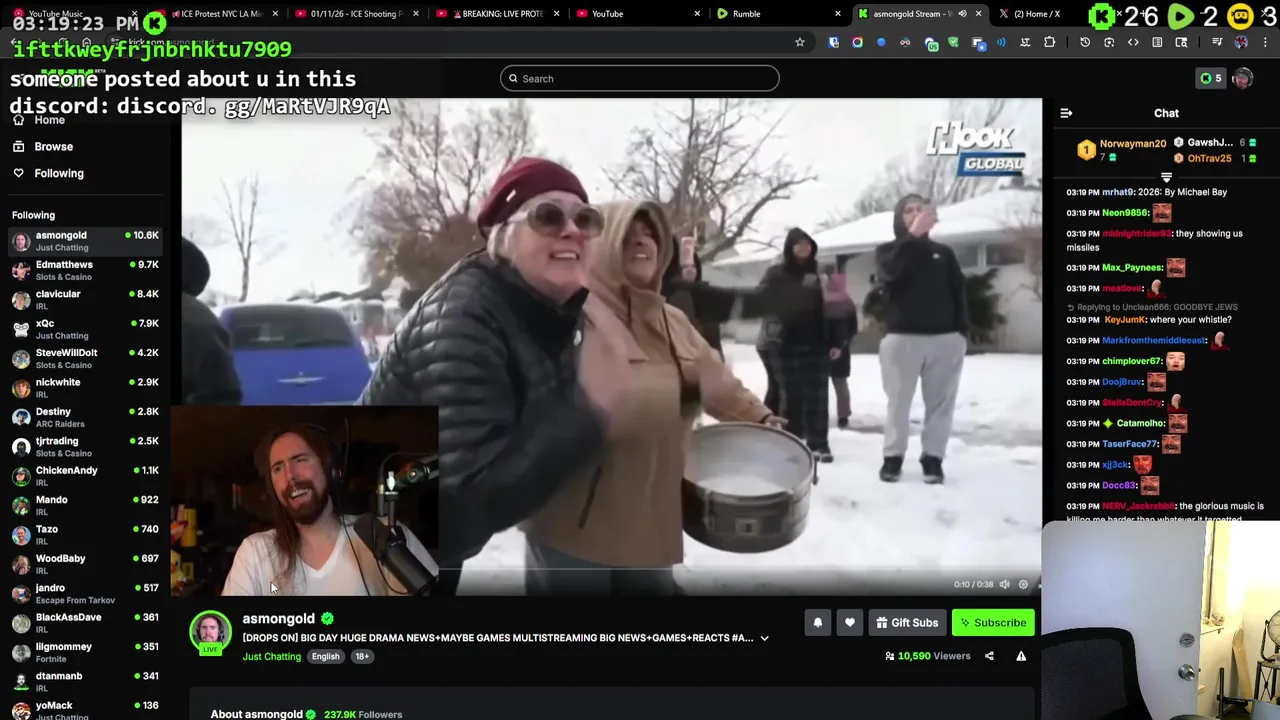
Task: Click the English language tag
Action: (x=325, y=656)
